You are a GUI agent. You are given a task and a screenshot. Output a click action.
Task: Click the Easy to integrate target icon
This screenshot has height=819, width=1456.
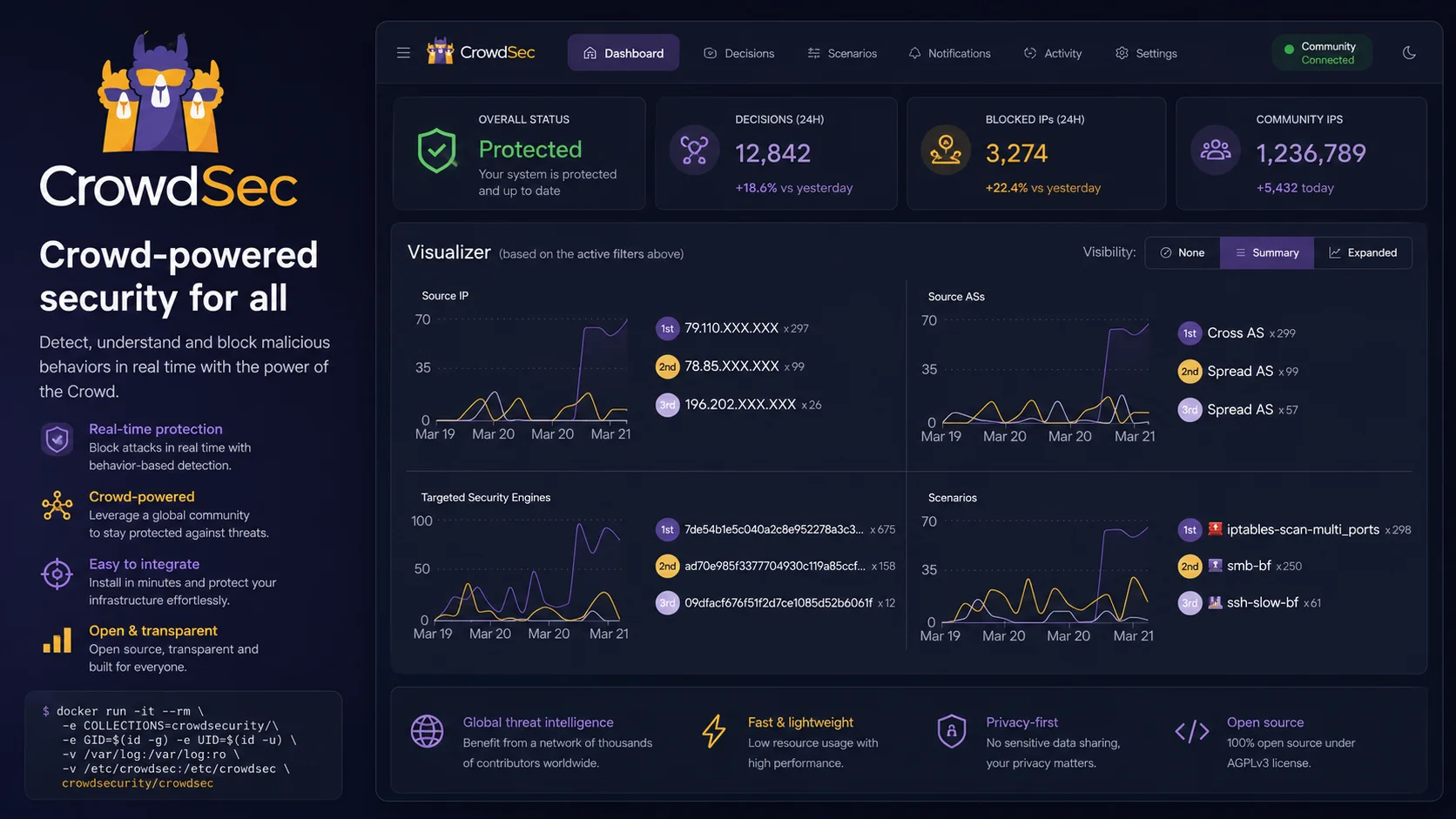pos(57,574)
